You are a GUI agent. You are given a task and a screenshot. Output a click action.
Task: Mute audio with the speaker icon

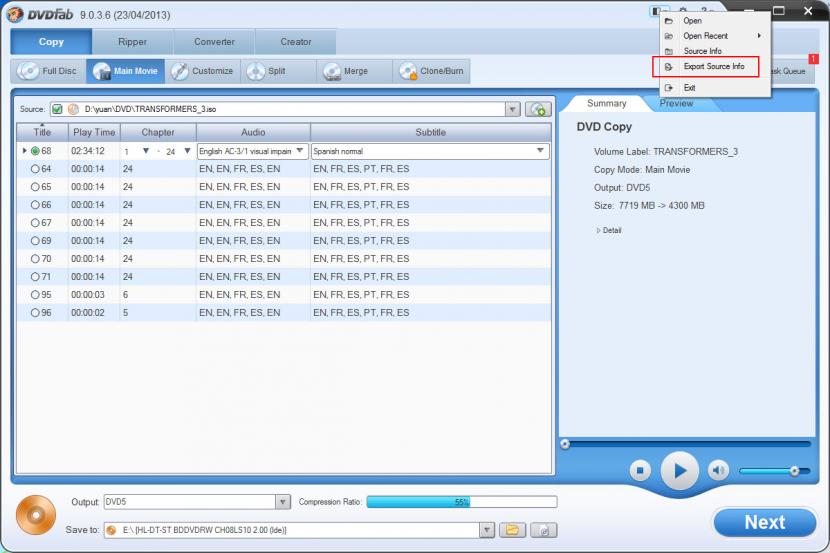coord(718,470)
